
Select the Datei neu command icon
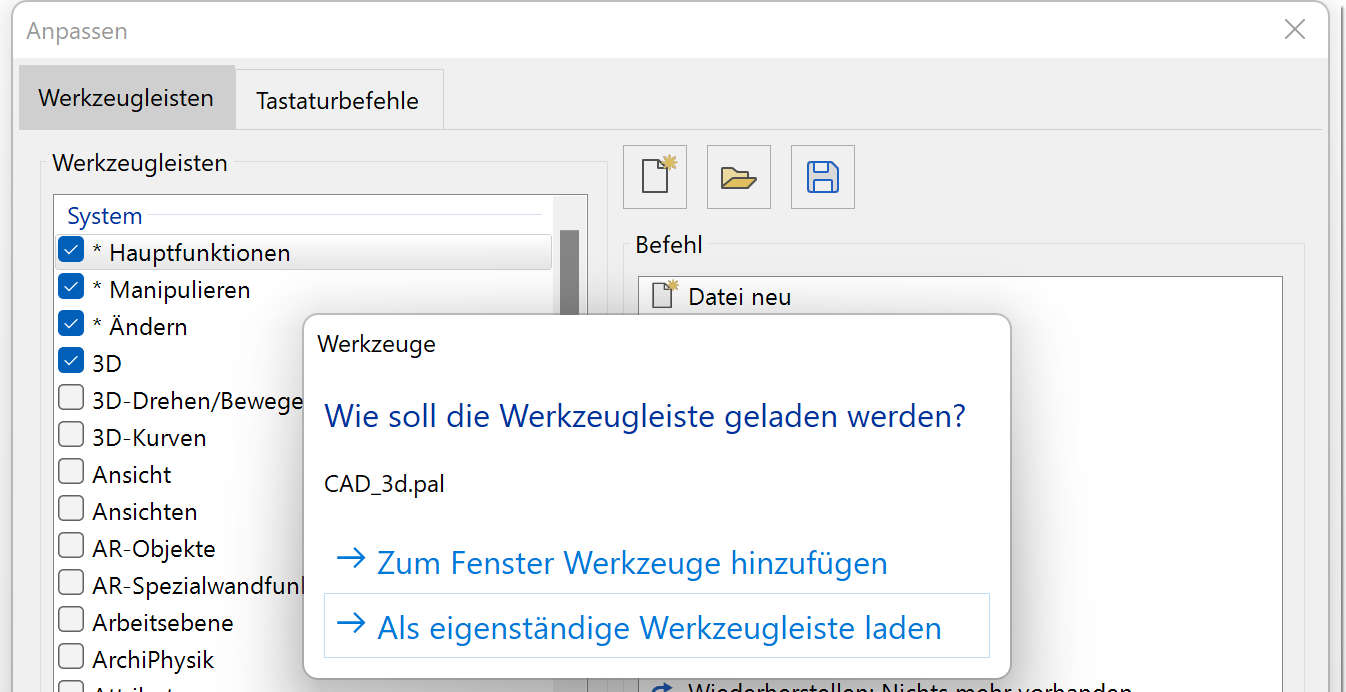[x=661, y=295]
